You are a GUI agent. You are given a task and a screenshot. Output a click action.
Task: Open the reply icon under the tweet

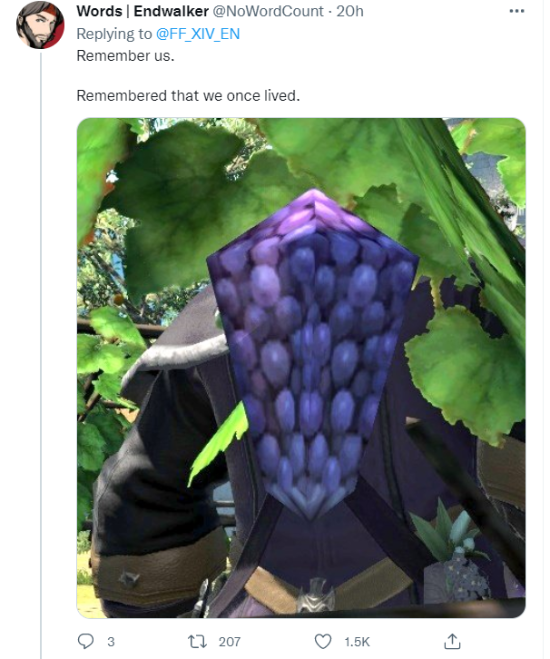pos(86,641)
